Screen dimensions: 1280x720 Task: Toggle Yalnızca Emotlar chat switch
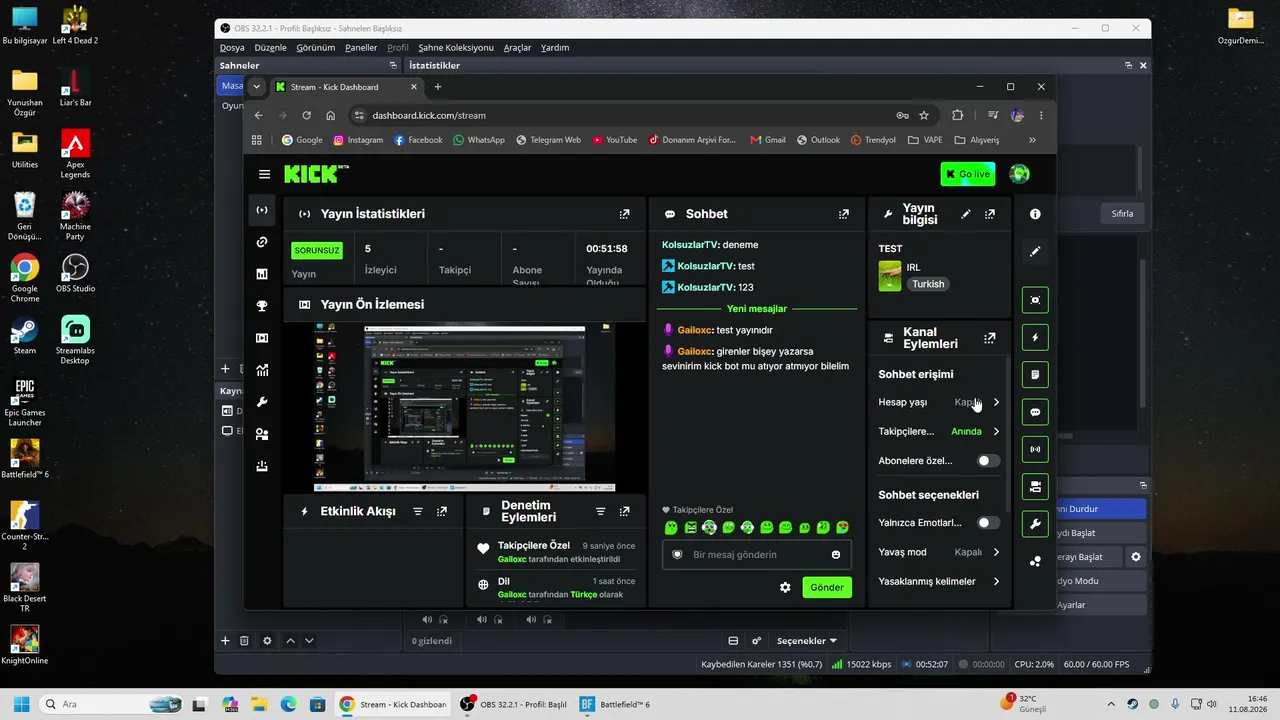tap(988, 522)
